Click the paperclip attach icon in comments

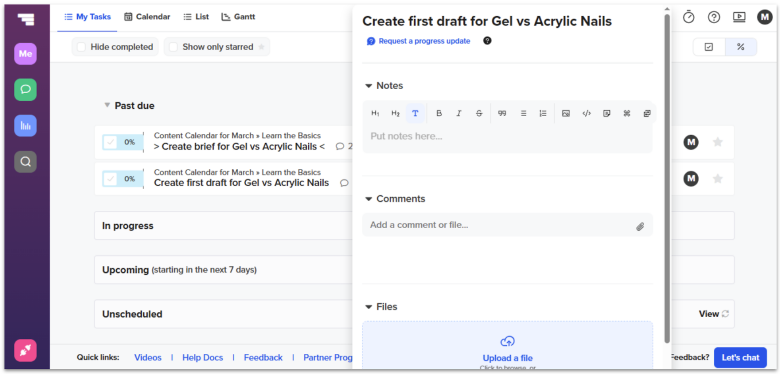pyautogui.click(x=640, y=227)
